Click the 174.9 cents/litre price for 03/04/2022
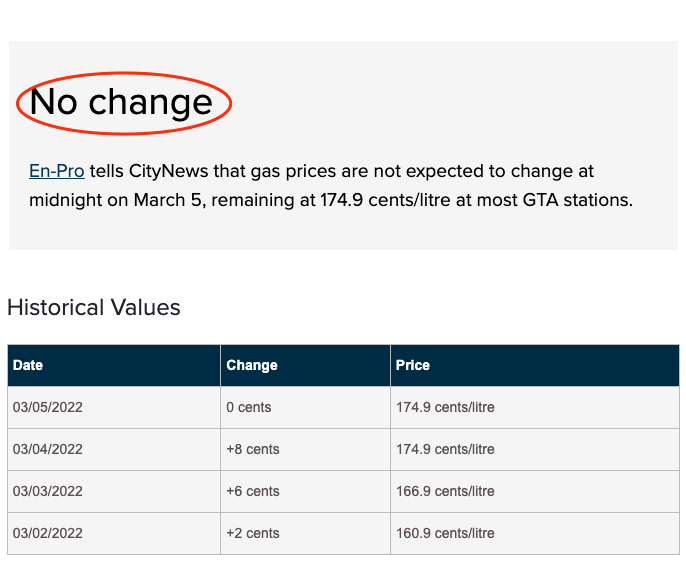This screenshot has width=686, height=572. (535, 449)
